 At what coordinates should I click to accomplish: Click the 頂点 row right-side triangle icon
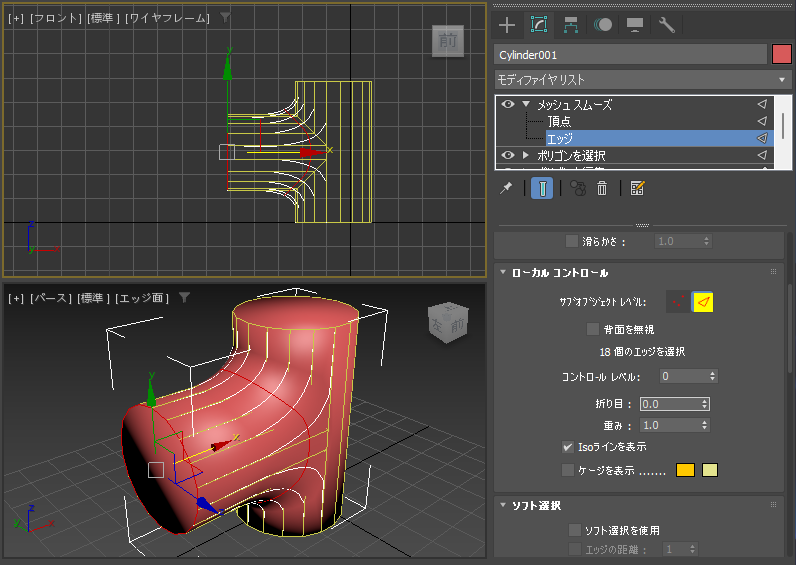(762, 121)
